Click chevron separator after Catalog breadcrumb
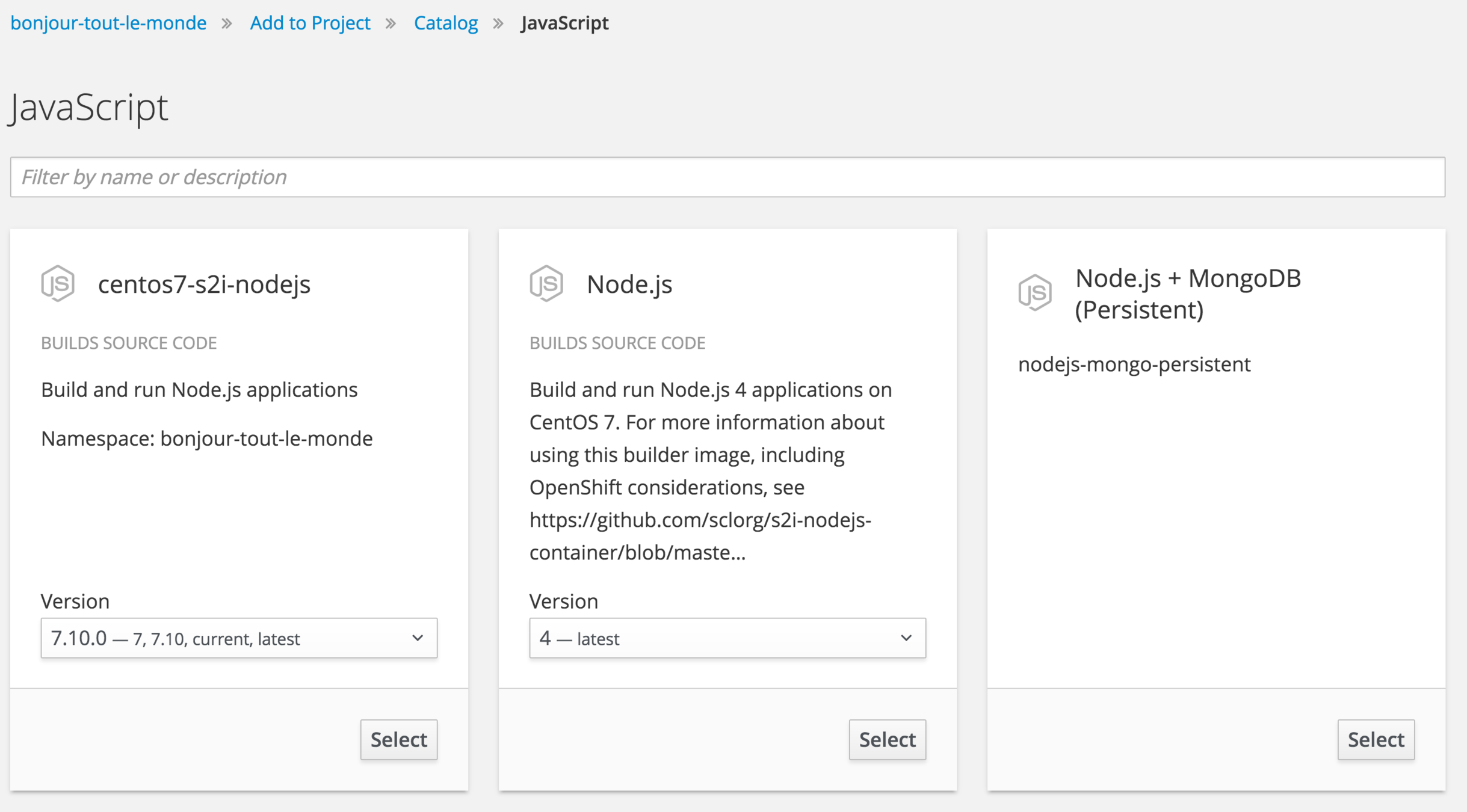Screen dimensions: 1467x812 498,23
